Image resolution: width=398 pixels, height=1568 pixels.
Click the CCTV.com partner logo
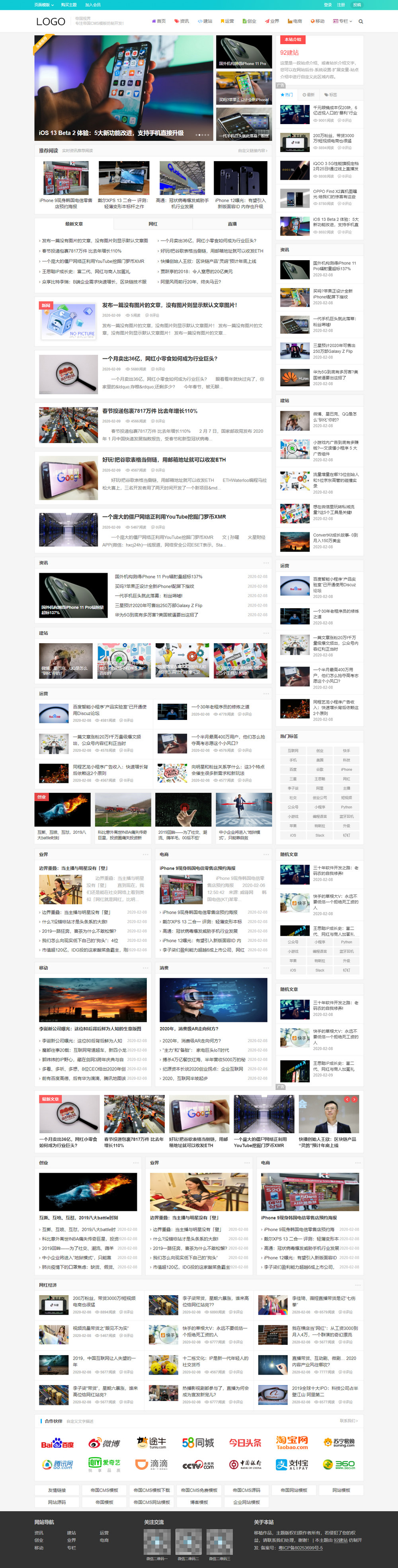[x=198, y=1465]
